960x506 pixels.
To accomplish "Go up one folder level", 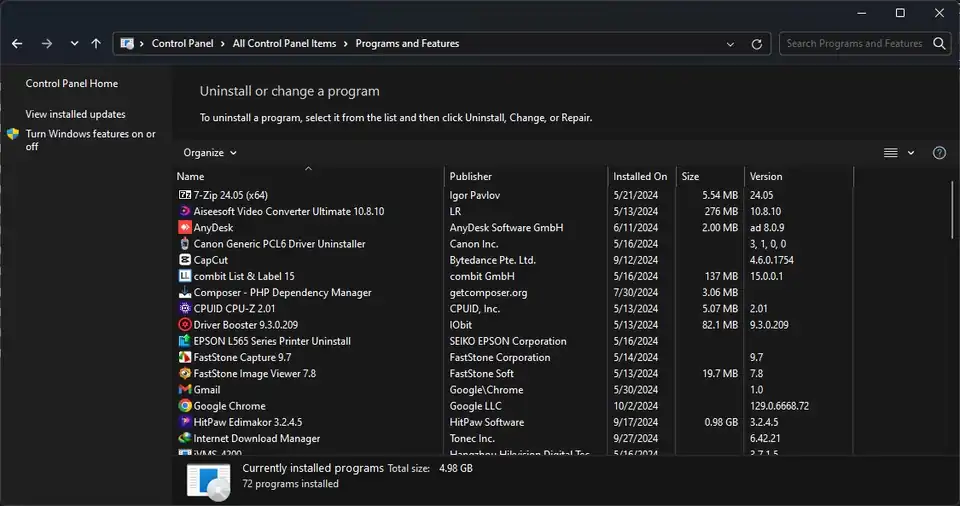I will tap(96, 43).
